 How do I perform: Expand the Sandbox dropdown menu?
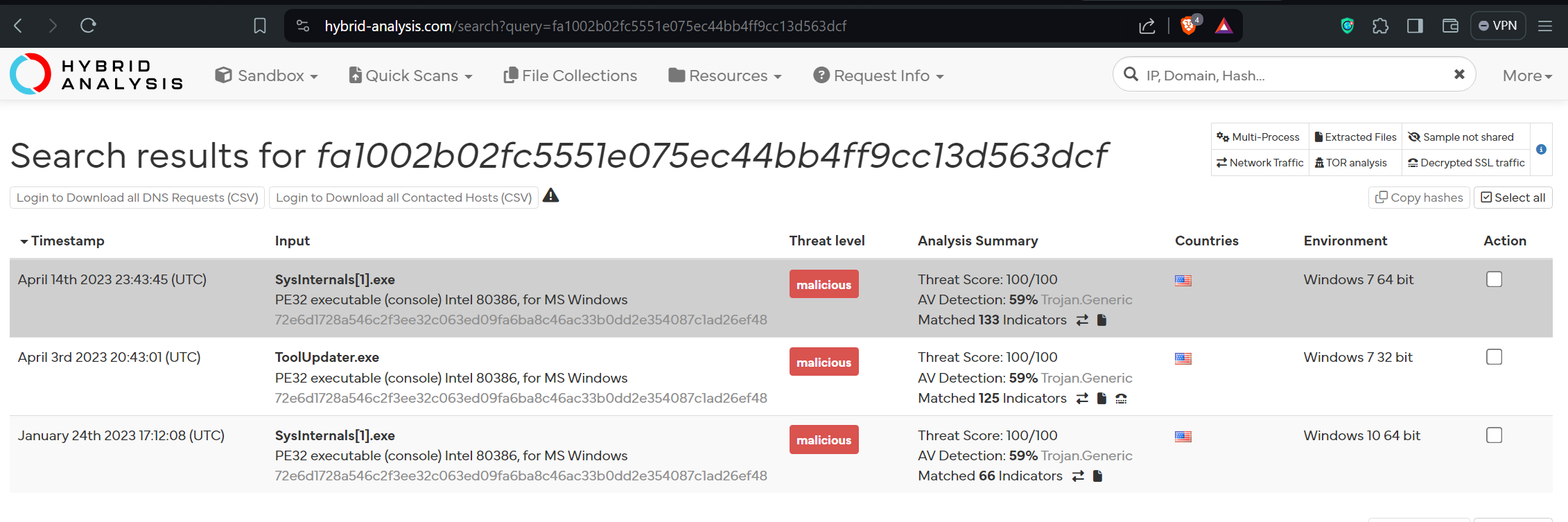tap(267, 76)
